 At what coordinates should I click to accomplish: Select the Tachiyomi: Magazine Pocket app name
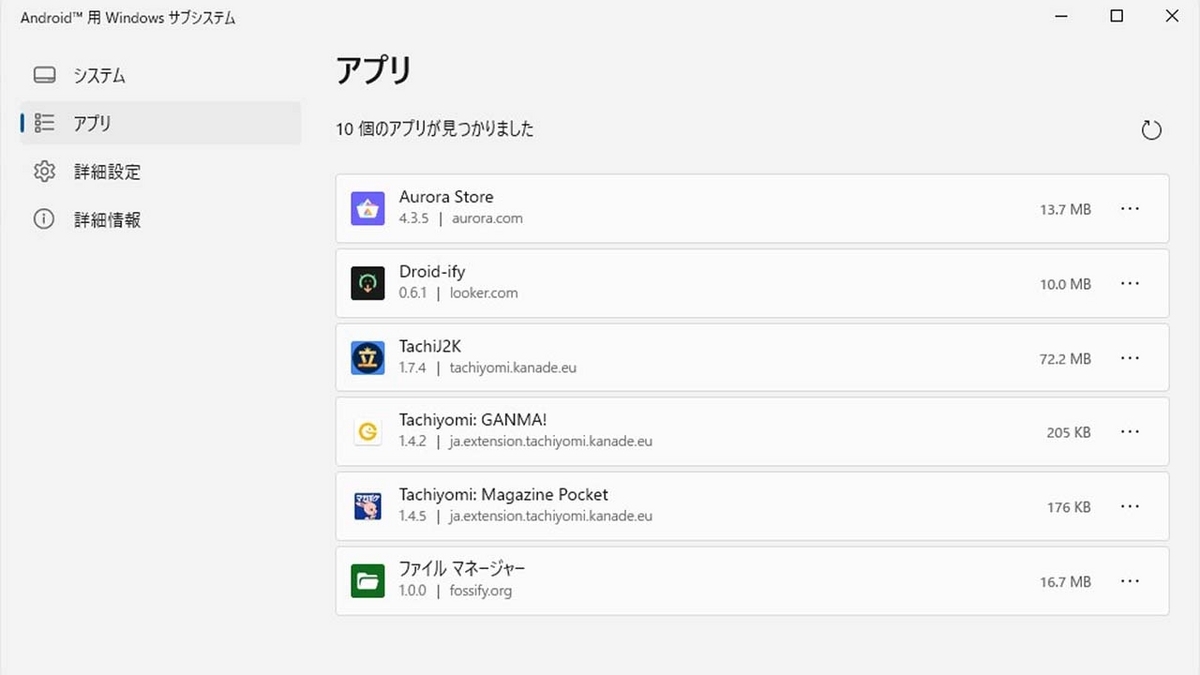[503, 495]
